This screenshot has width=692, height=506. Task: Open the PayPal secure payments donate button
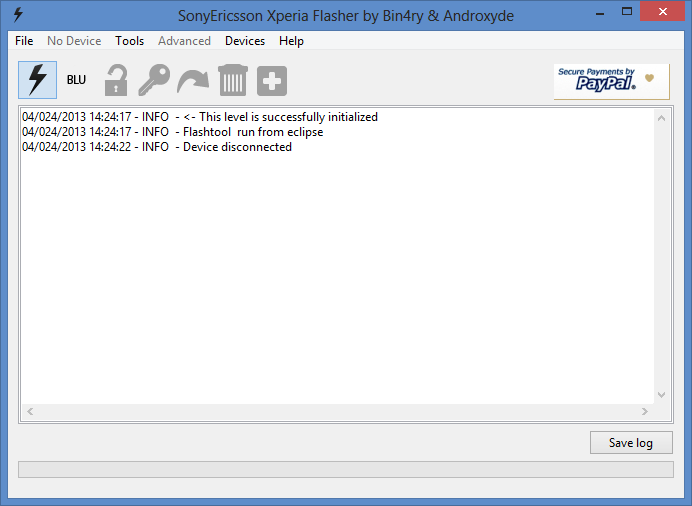point(612,81)
